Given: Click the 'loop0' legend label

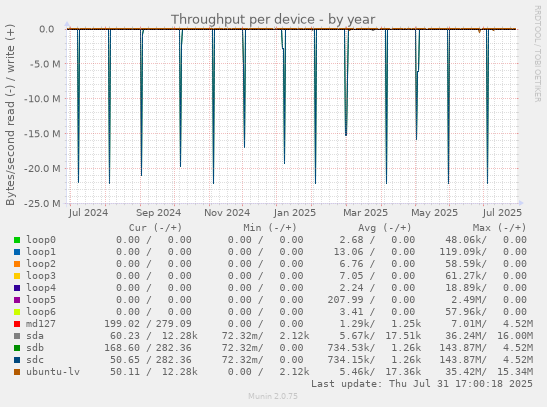Looking at the screenshot, I should coord(41,240).
